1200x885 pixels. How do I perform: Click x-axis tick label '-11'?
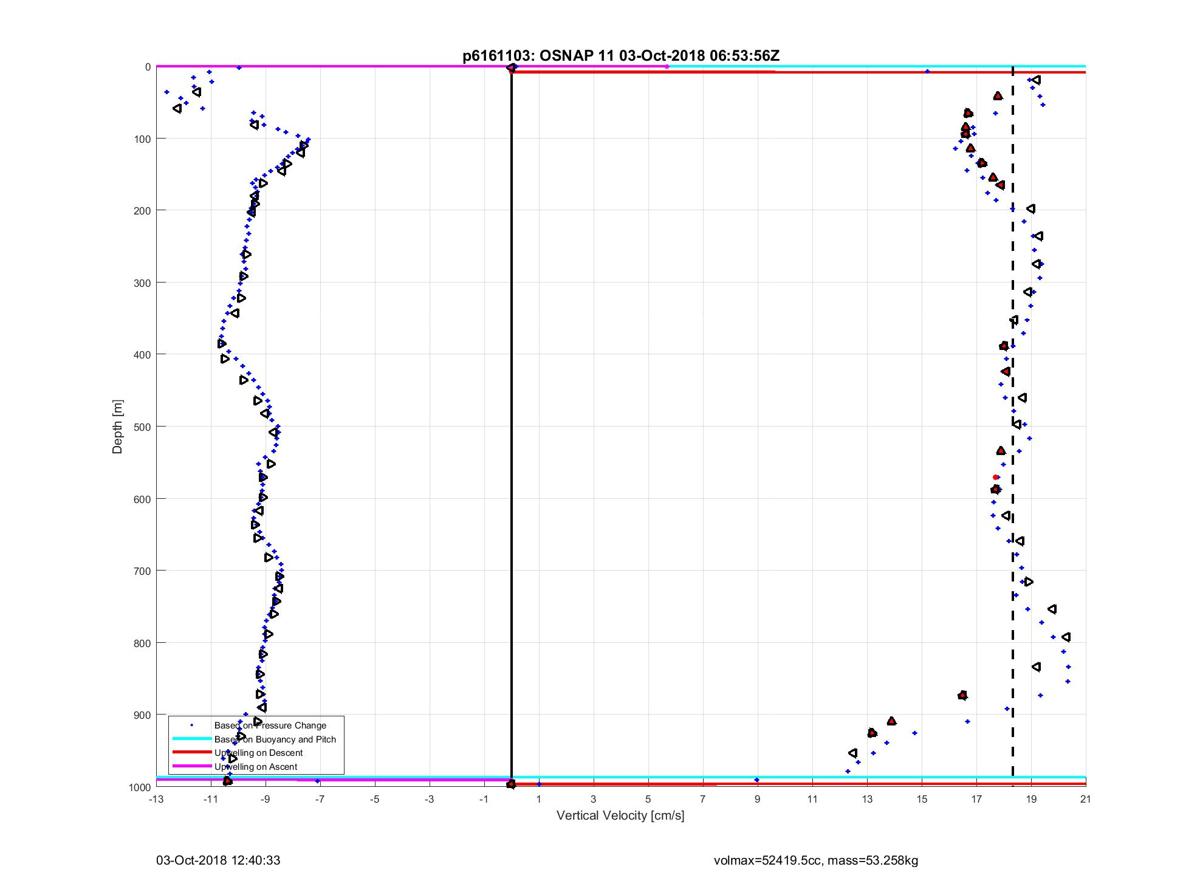click(x=211, y=799)
